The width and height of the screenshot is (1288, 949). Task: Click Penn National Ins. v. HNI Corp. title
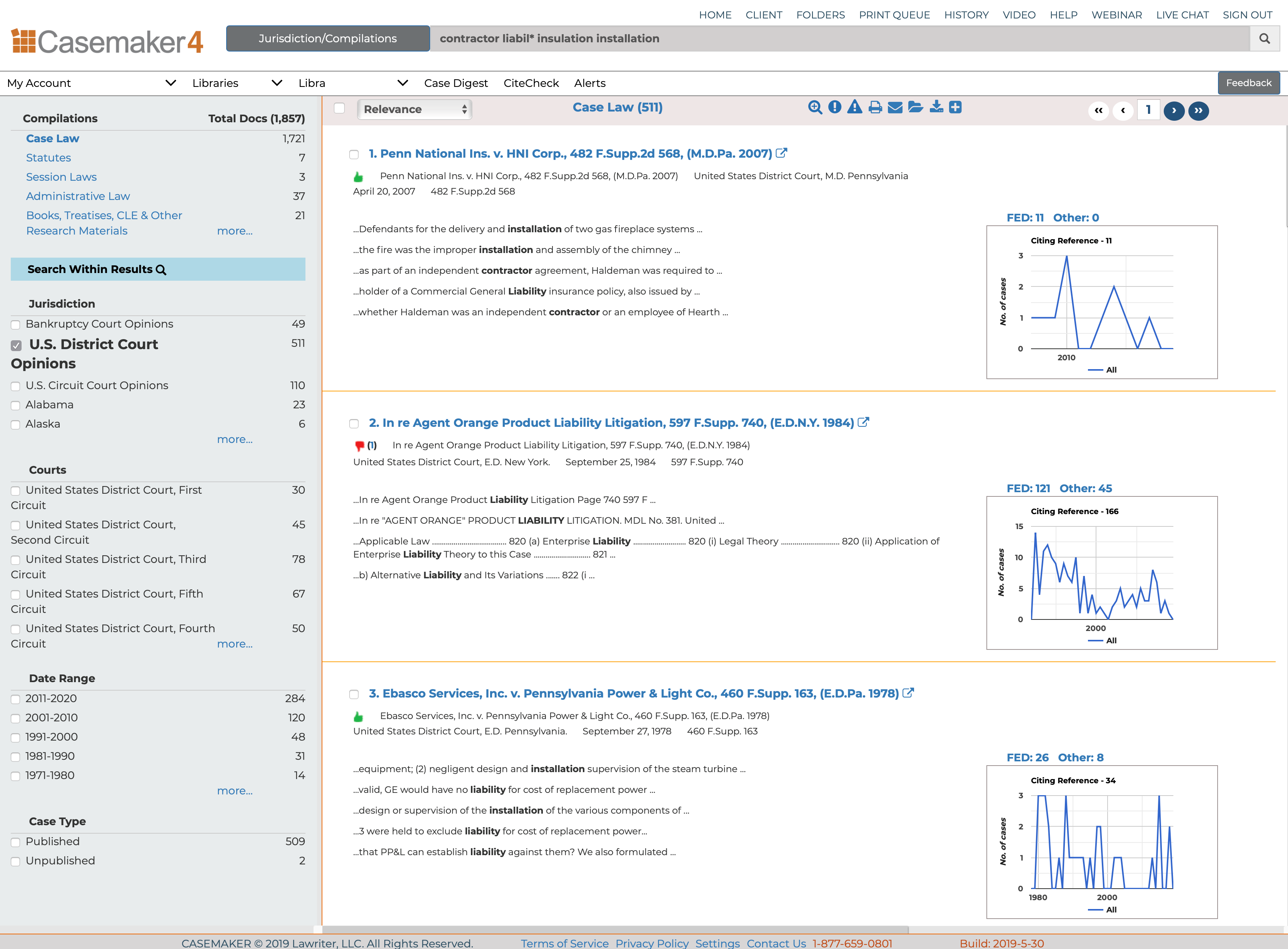pyautogui.click(x=570, y=153)
